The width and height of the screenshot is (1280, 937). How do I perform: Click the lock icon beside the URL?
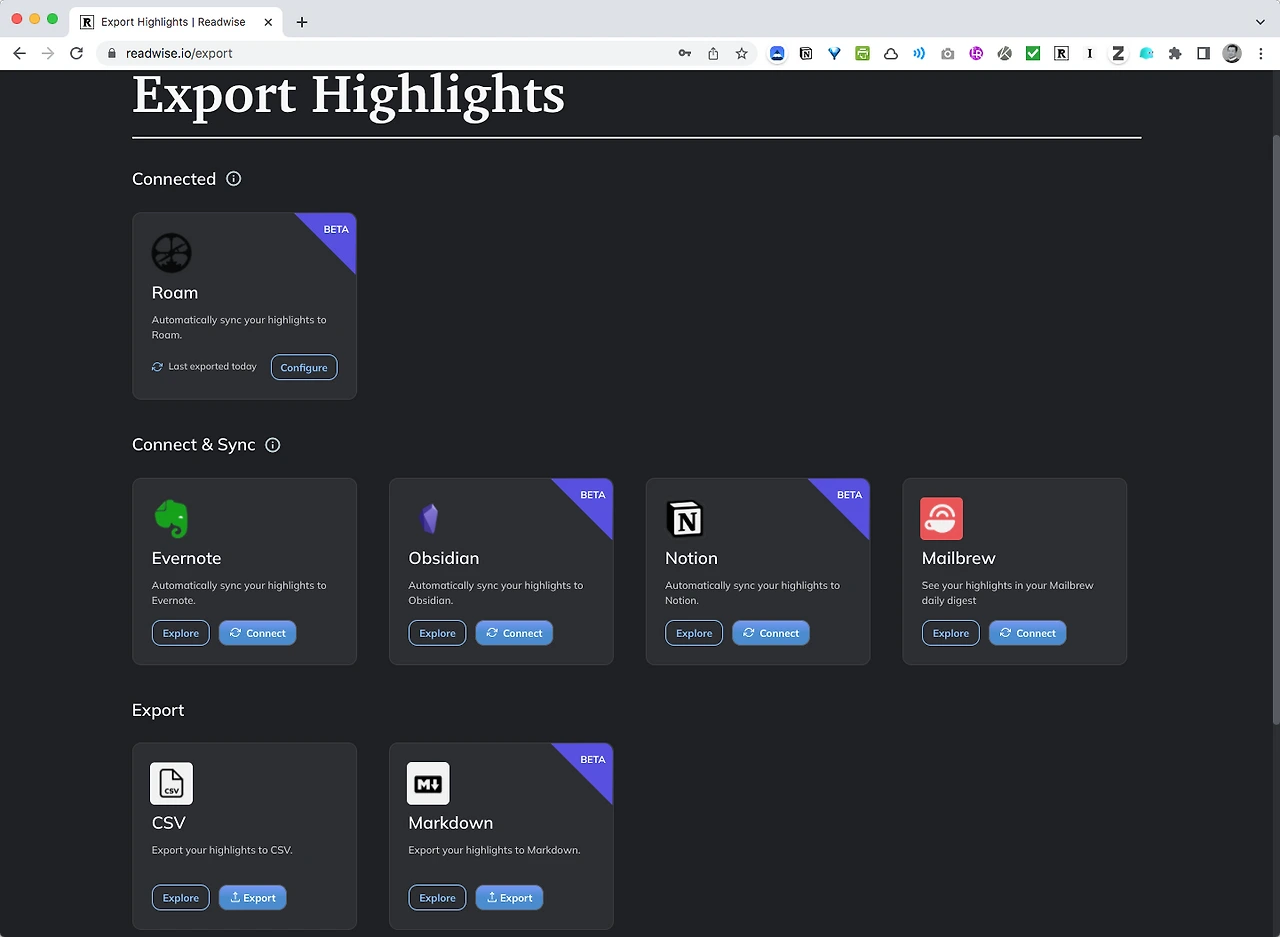point(112,53)
